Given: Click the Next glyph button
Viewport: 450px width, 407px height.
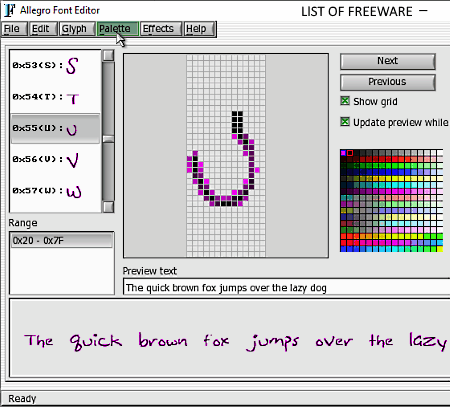Looking at the screenshot, I should pyautogui.click(x=388, y=61).
